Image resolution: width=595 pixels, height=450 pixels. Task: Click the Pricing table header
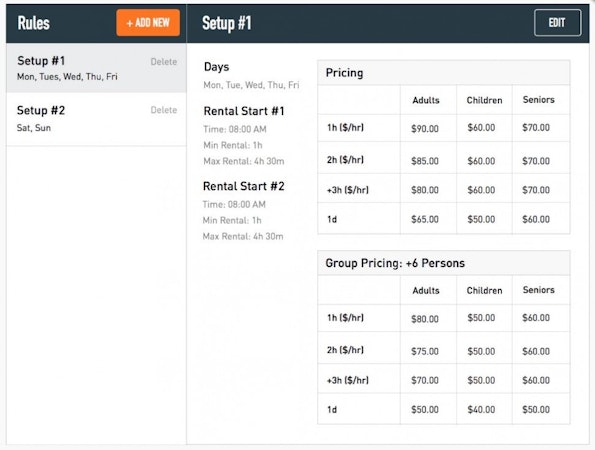pyautogui.click(x=444, y=72)
